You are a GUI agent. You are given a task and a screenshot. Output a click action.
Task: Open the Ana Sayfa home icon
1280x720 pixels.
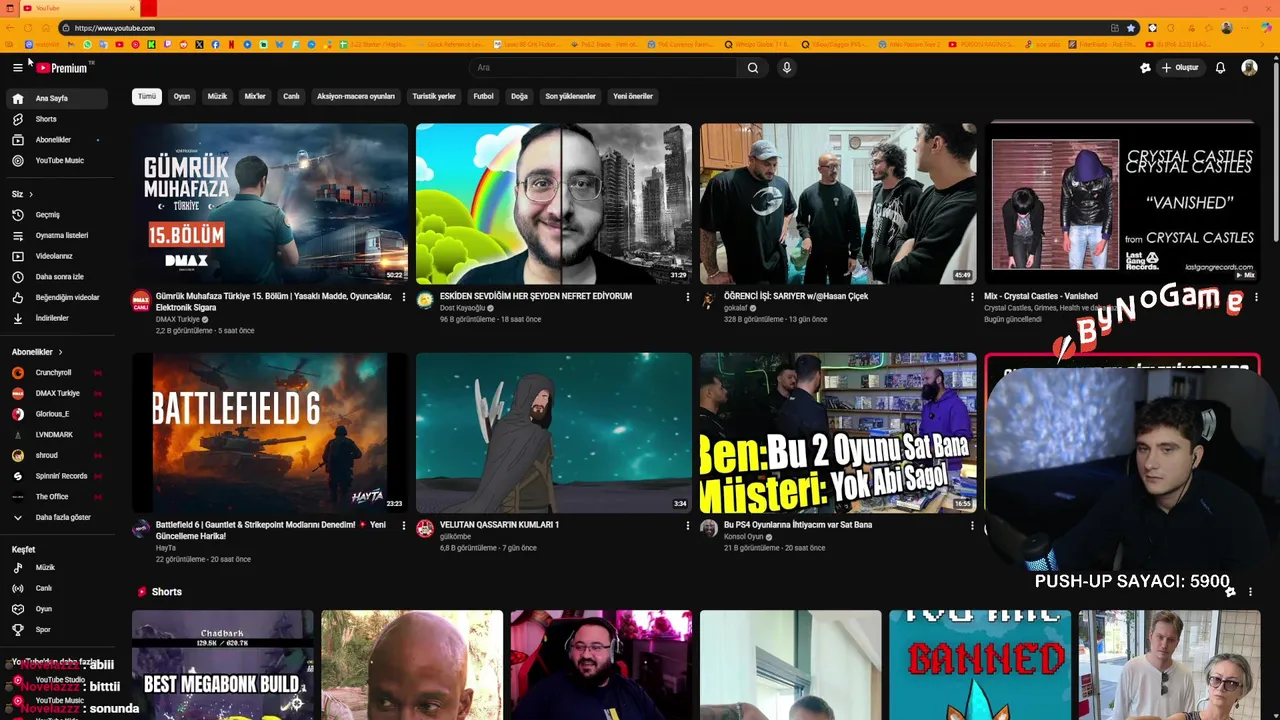(17, 98)
